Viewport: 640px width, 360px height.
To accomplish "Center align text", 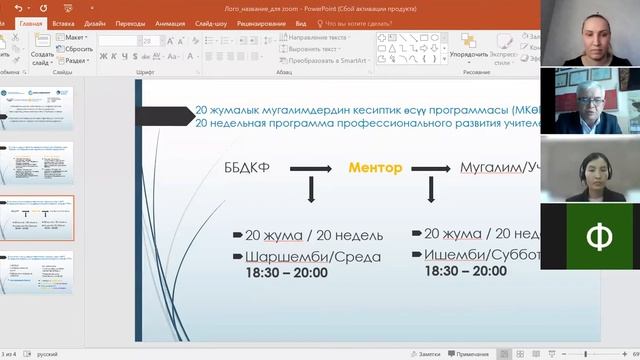I will pos(220,56).
